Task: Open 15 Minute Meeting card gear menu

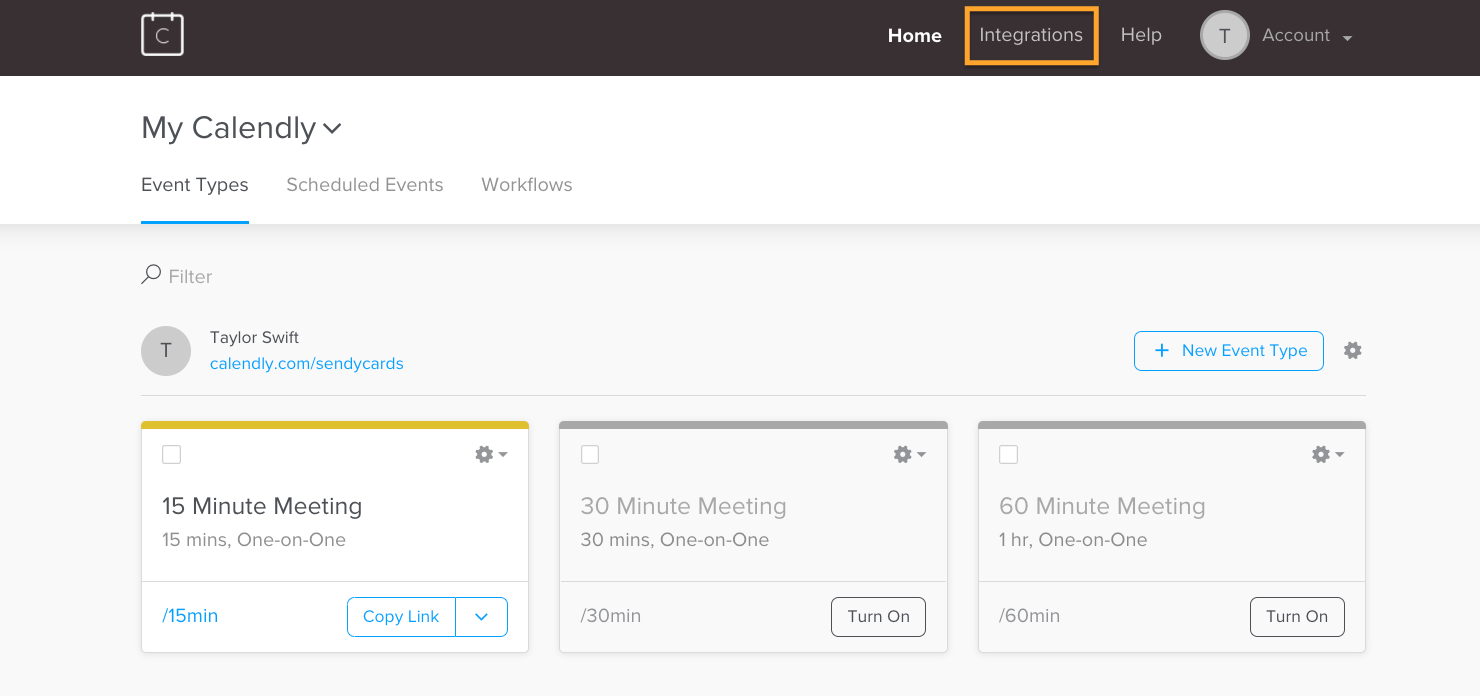Action: (491, 454)
